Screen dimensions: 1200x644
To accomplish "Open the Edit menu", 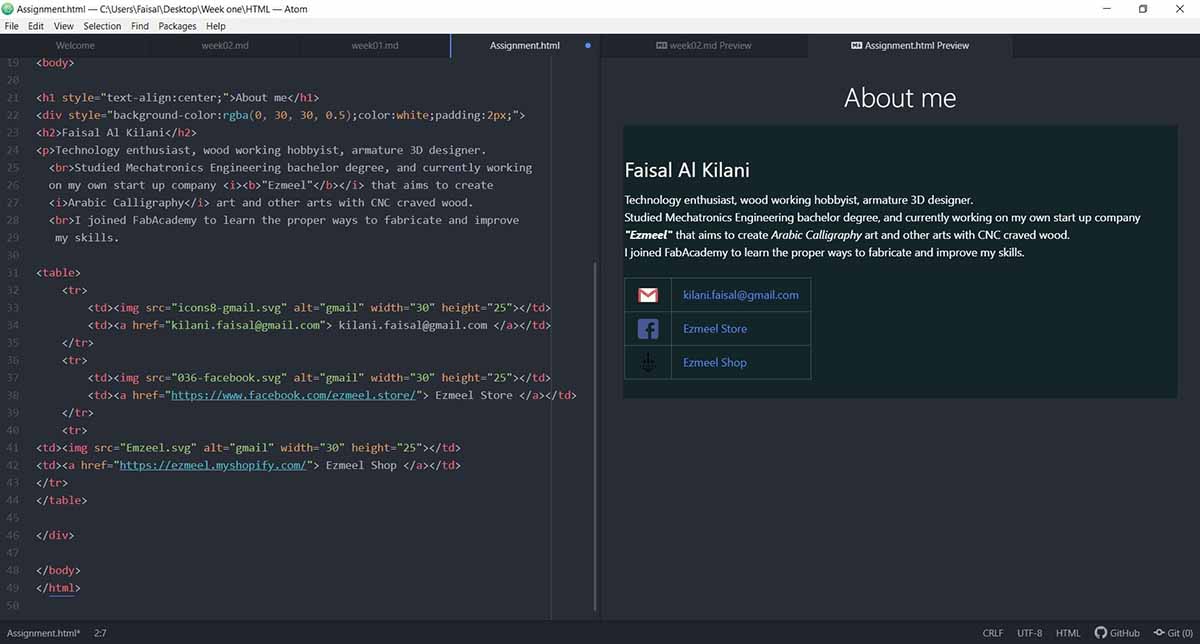I will click(x=35, y=26).
